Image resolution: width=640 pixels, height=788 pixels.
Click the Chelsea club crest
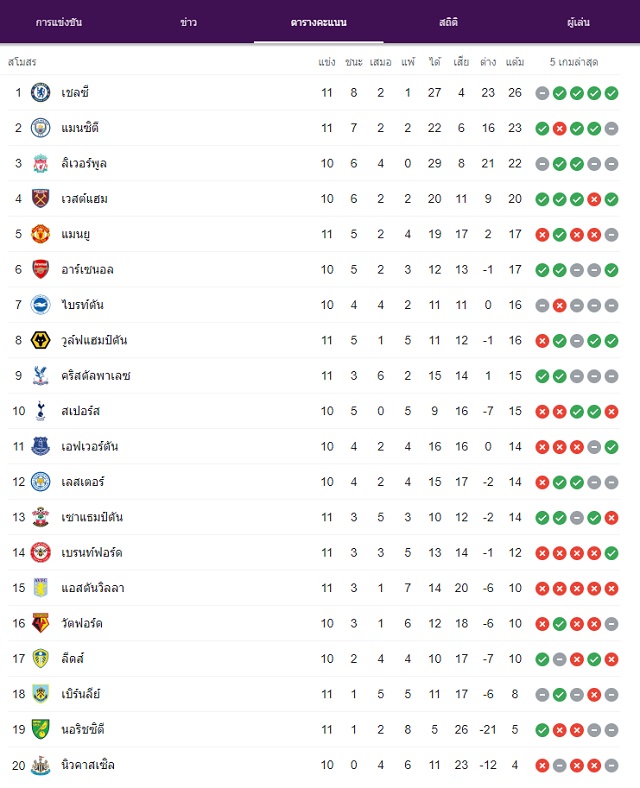click(x=40, y=92)
